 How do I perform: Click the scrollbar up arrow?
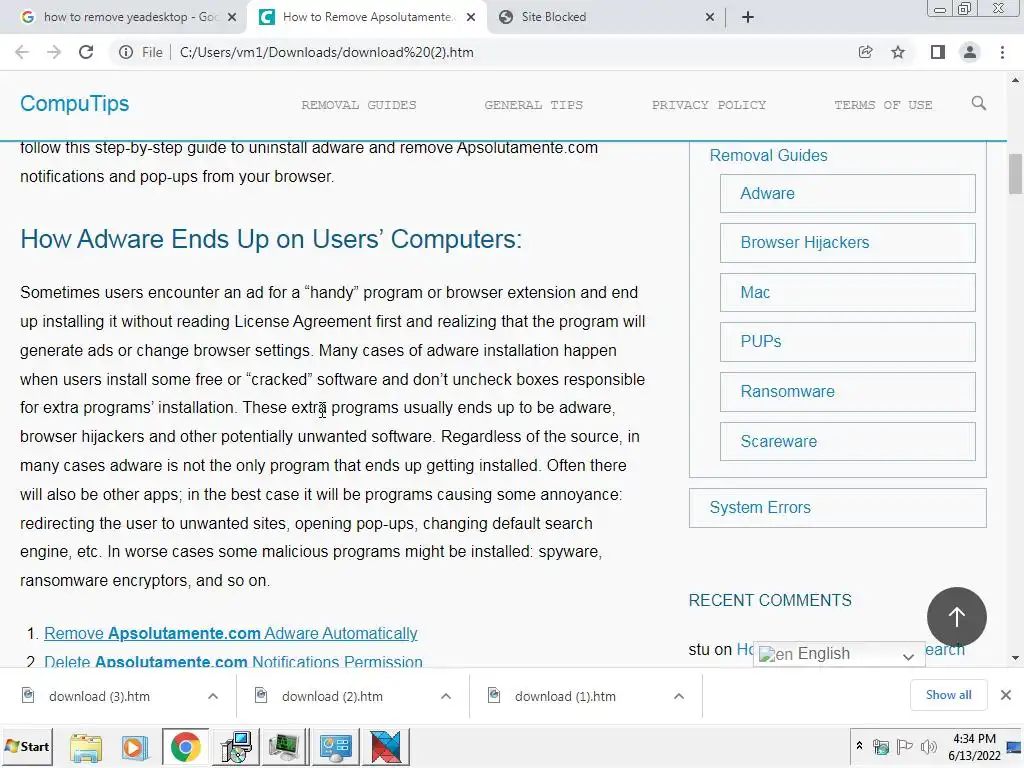point(1015,80)
